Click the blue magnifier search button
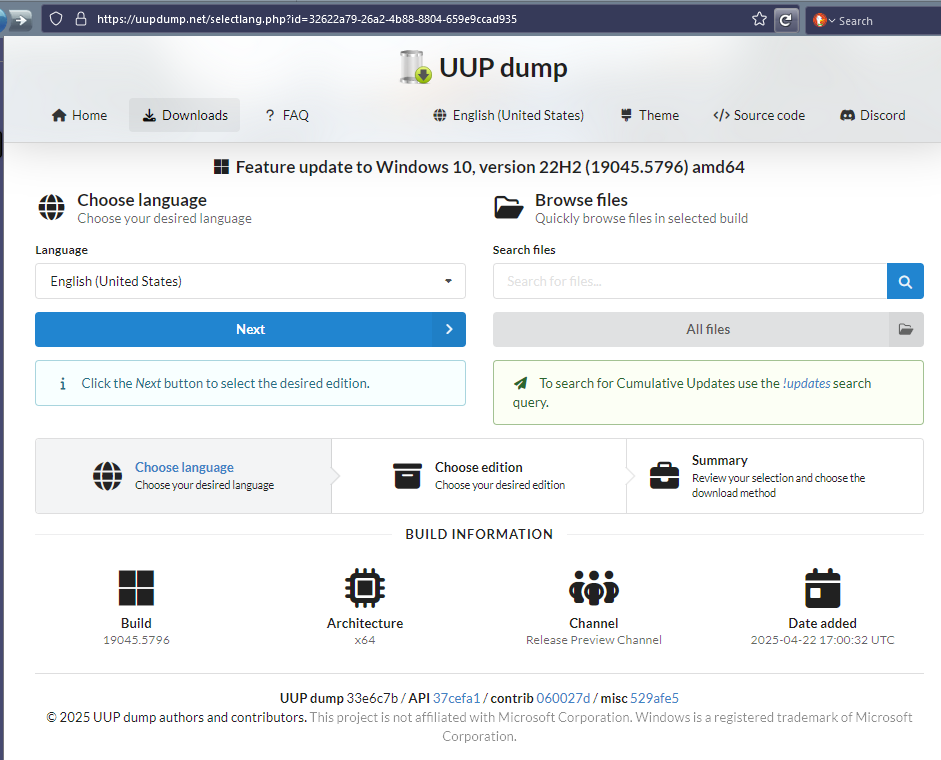The width and height of the screenshot is (941, 760). (905, 281)
